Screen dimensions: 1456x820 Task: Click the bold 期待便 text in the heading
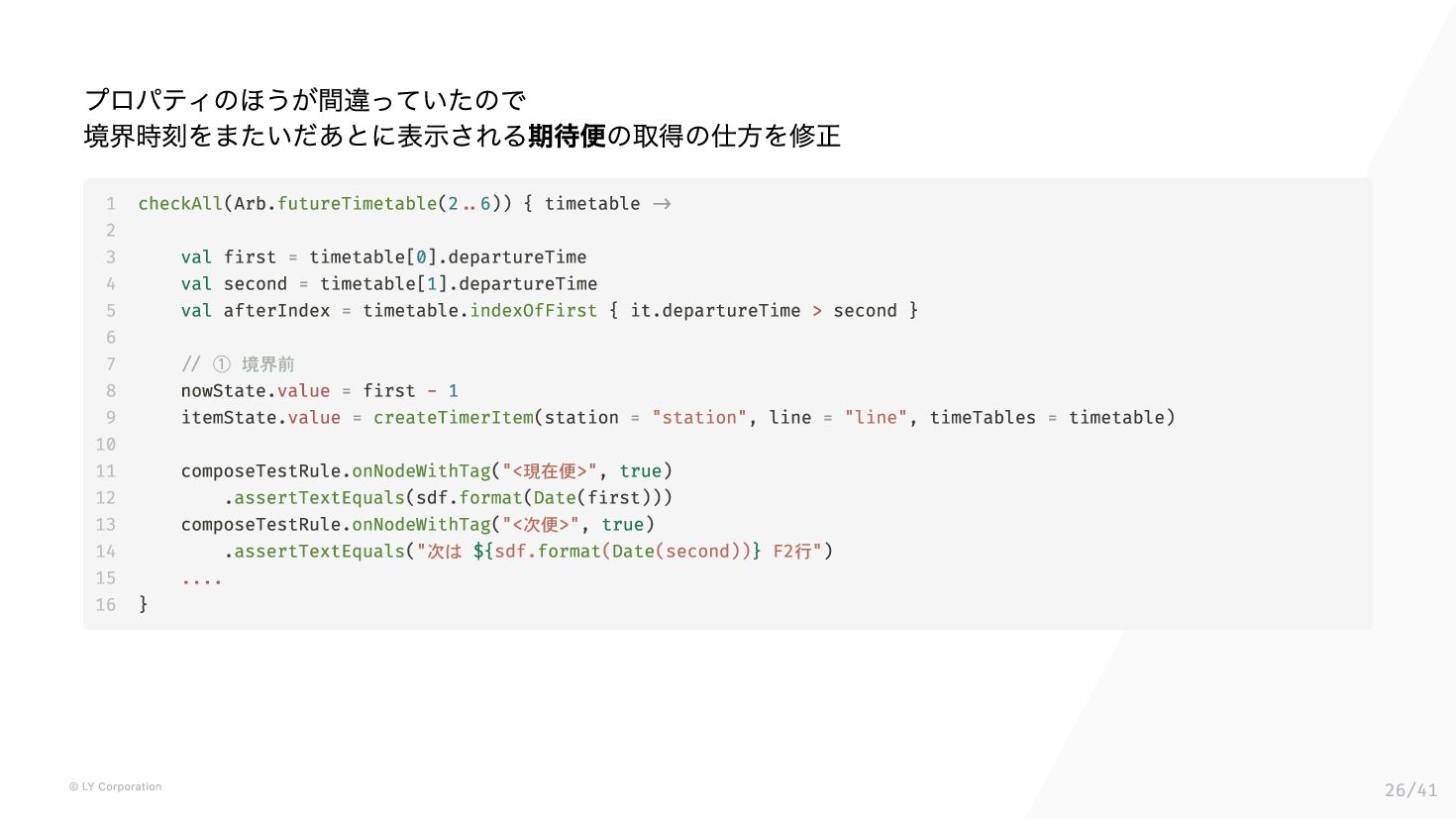coord(567,136)
